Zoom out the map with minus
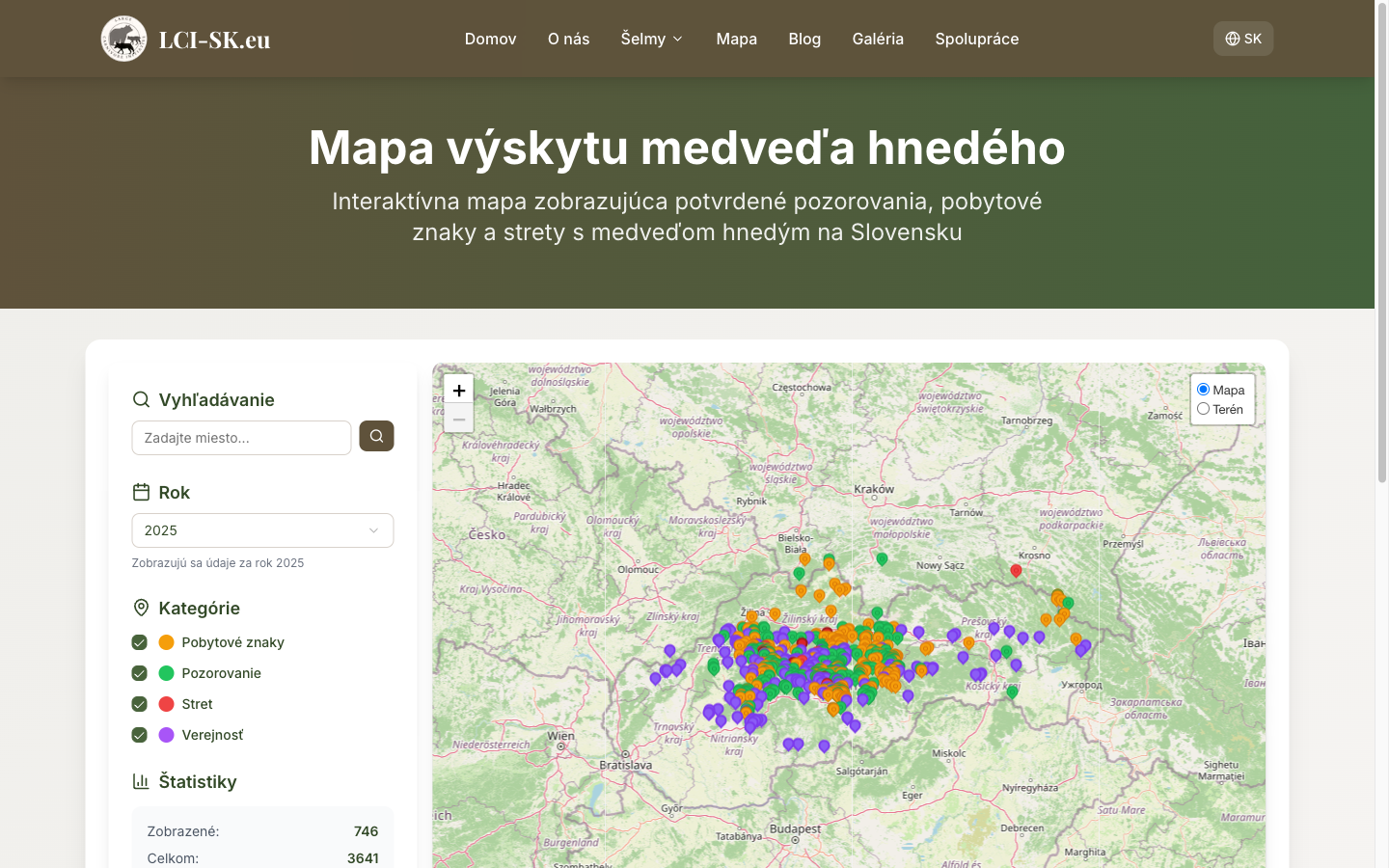 pos(459,420)
